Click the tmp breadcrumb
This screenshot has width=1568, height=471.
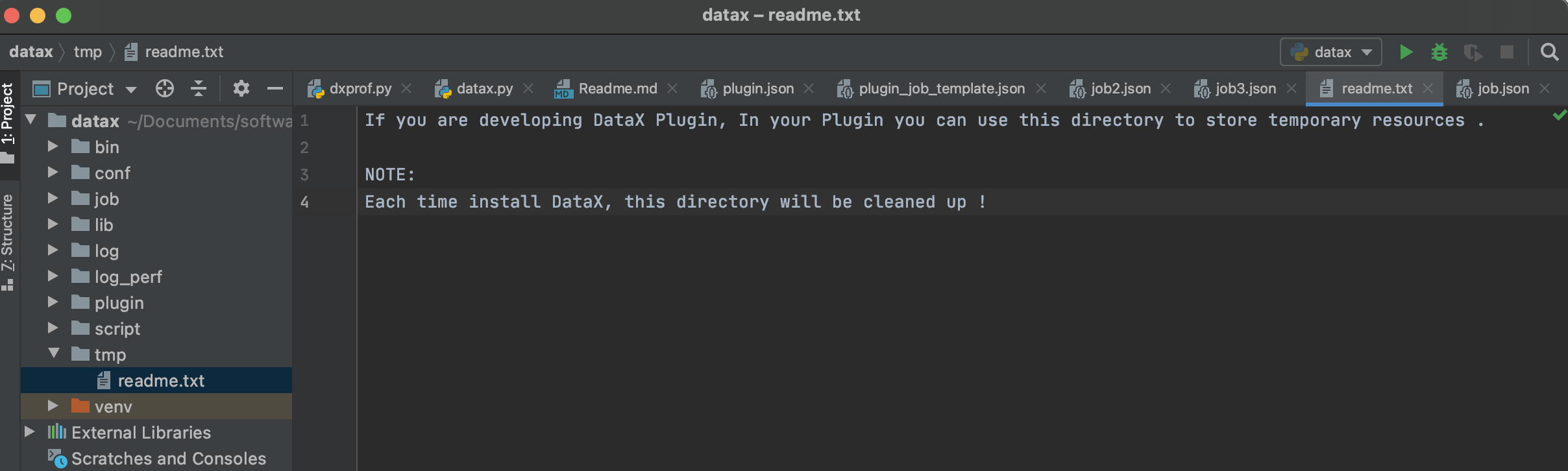pyautogui.click(x=88, y=52)
